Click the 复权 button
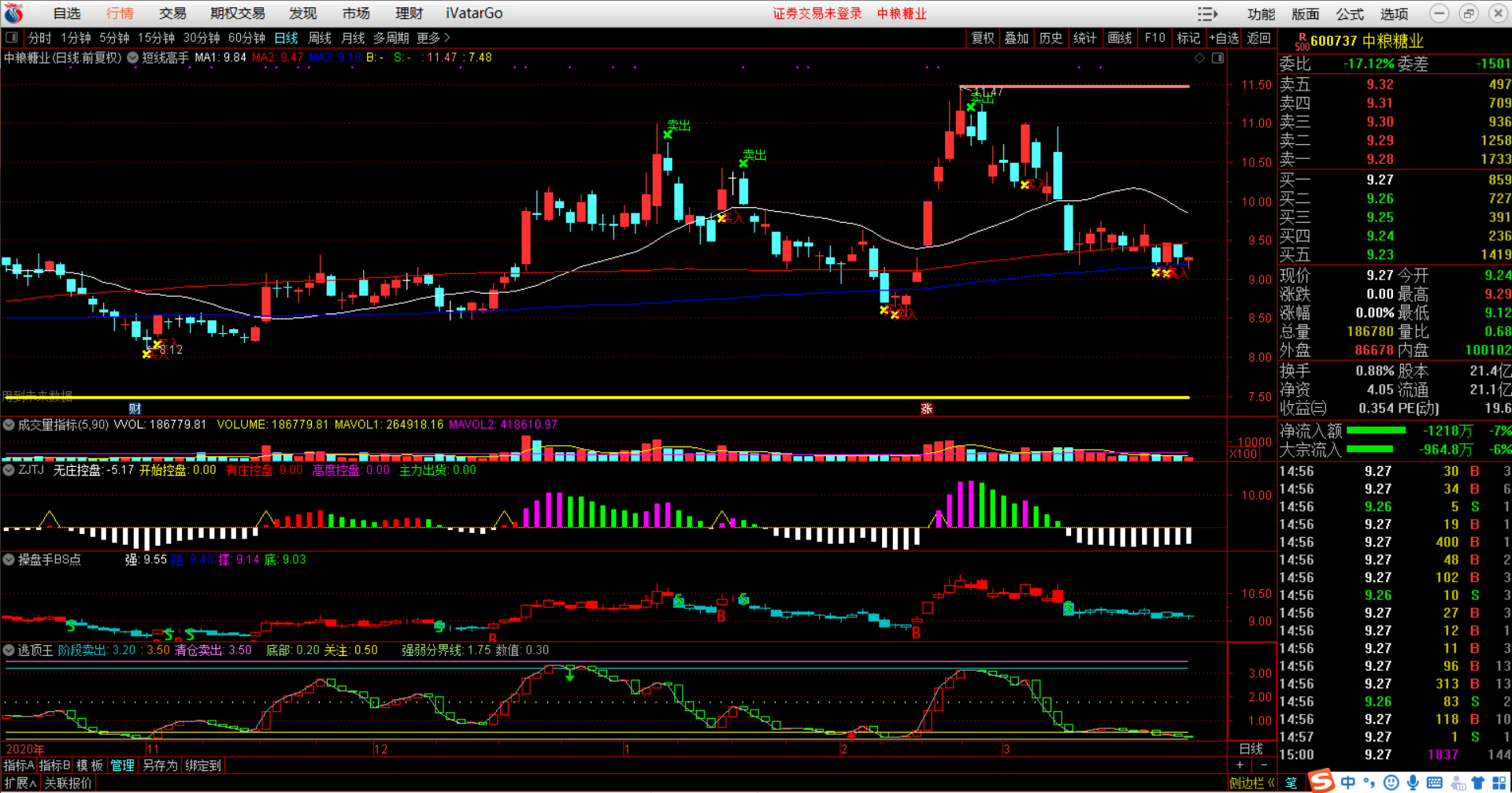The height and width of the screenshot is (793, 1512). (983, 38)
